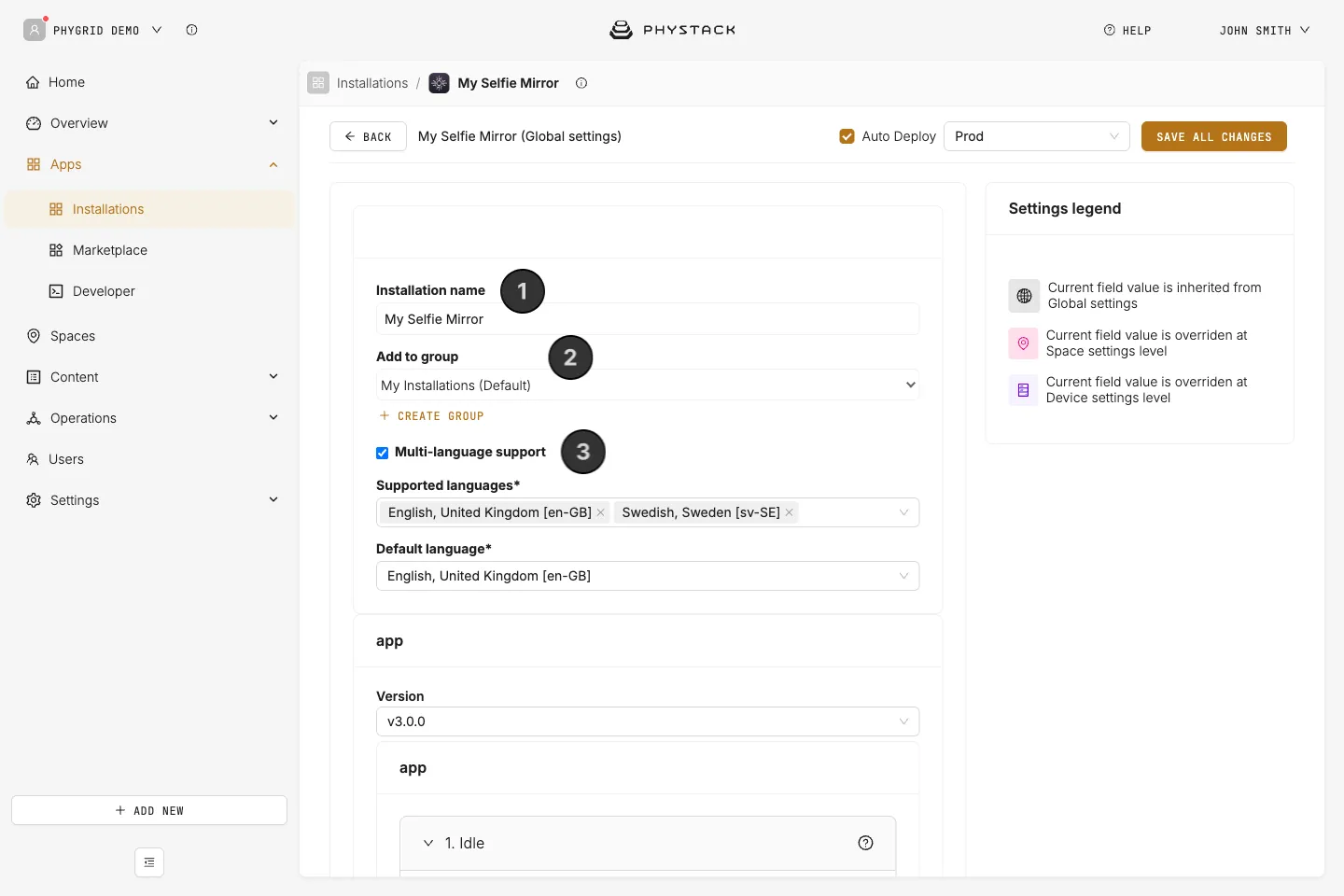
Task: Toggle the Auto Deploy checkbox
Action: pos(847,136)
